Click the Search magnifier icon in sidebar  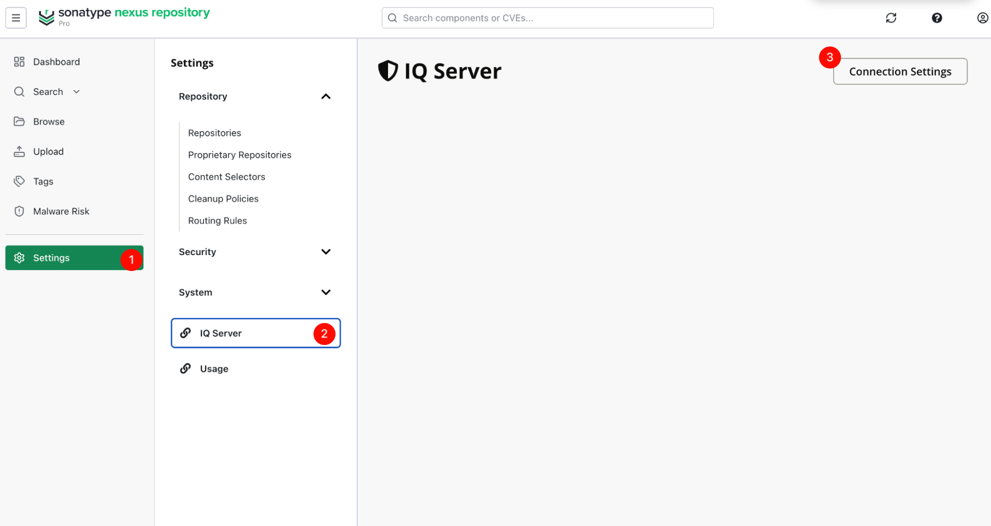click(x=19, y=92)
